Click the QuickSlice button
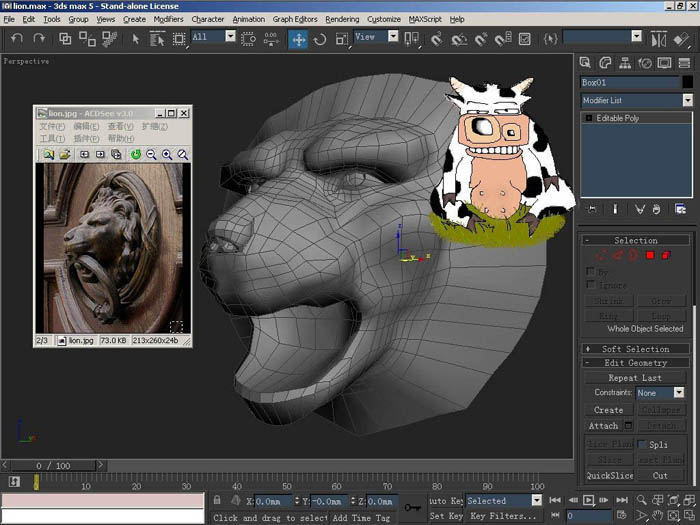Viewport: 700px width, 525px height. (x=609, y=475)
